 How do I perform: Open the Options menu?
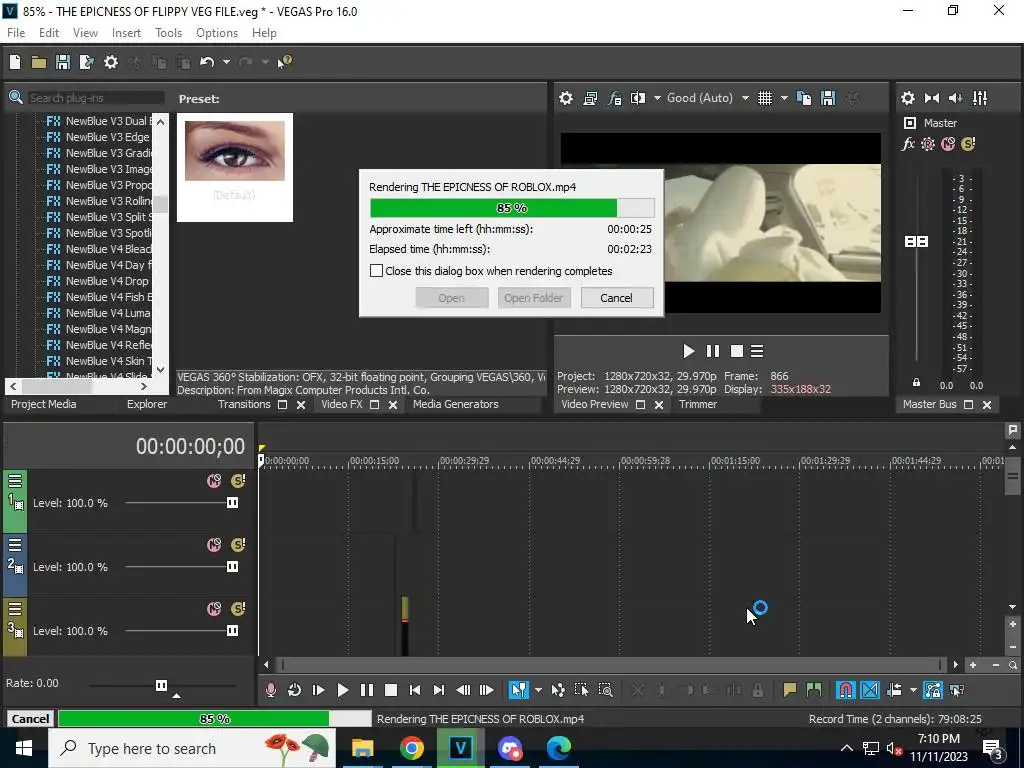pyautogui.click(x=217, y=33)
